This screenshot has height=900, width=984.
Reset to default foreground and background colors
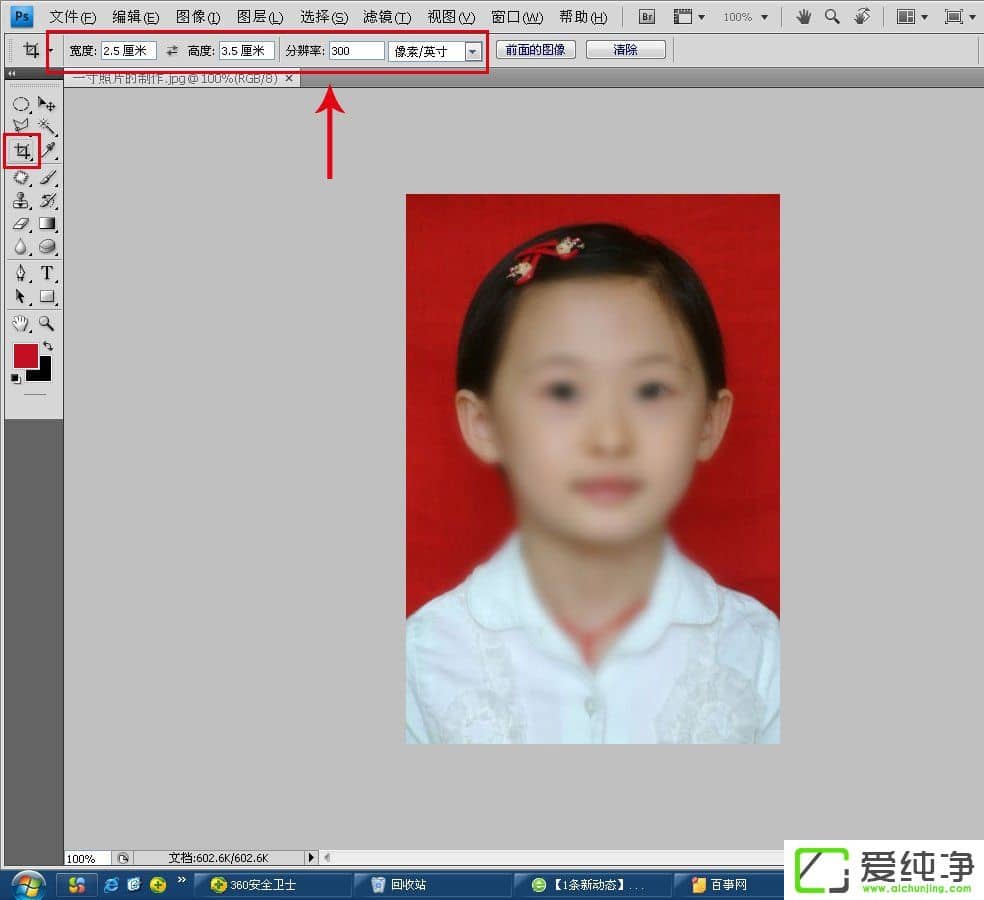(15, 379)
